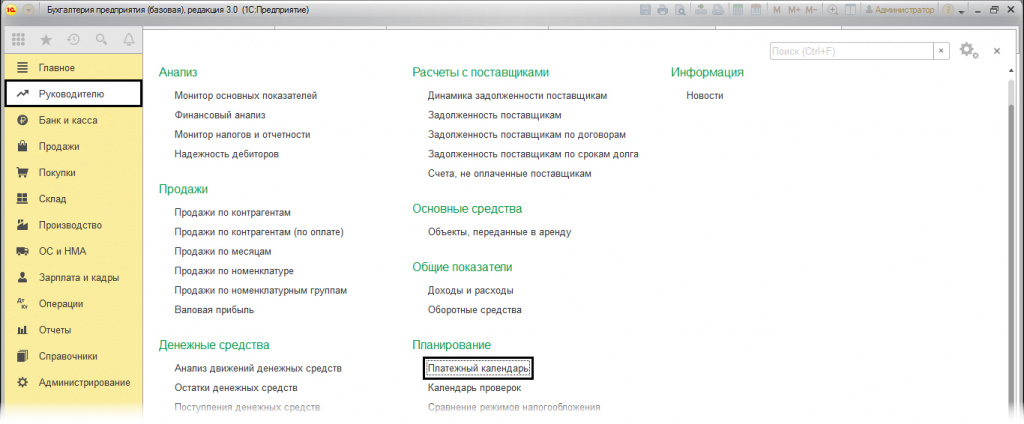Open the calculator icon in title toolbar
The width and height of the screenshot is (1024, 424).
pos(737,9)
